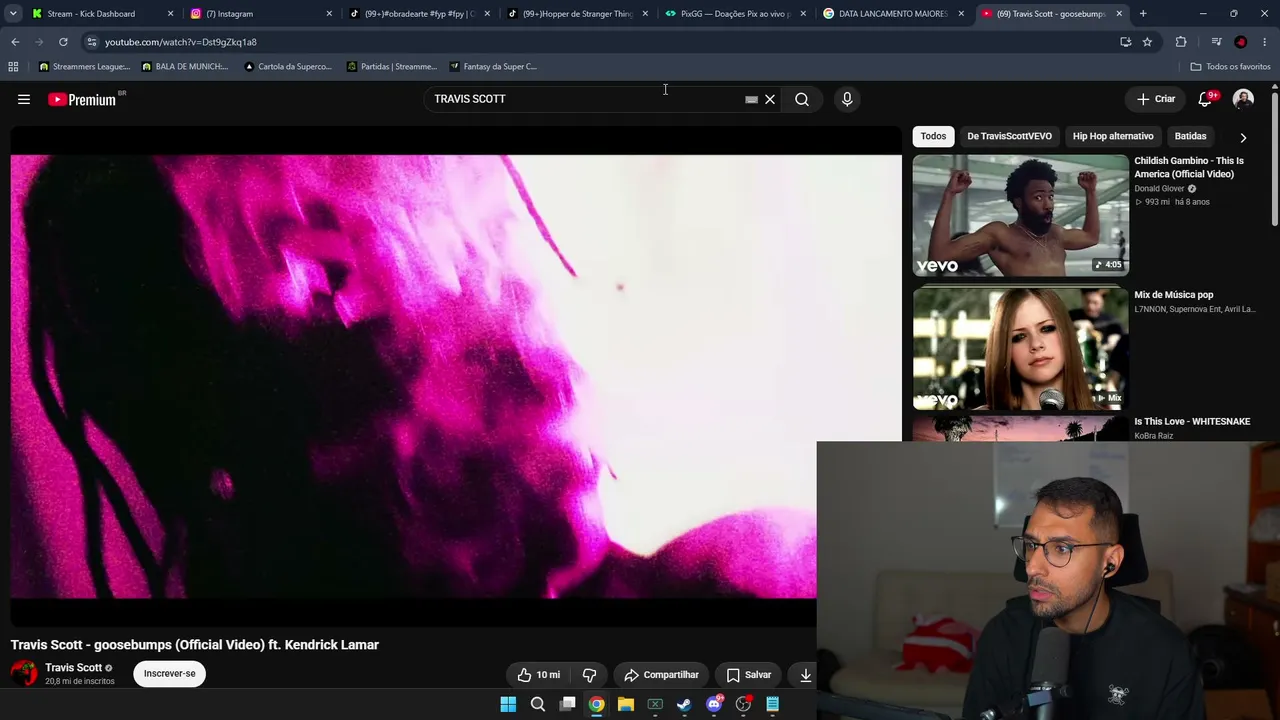Go to YouTube Premium home logo
1280x720 pixels.
(x=84, y=99)
